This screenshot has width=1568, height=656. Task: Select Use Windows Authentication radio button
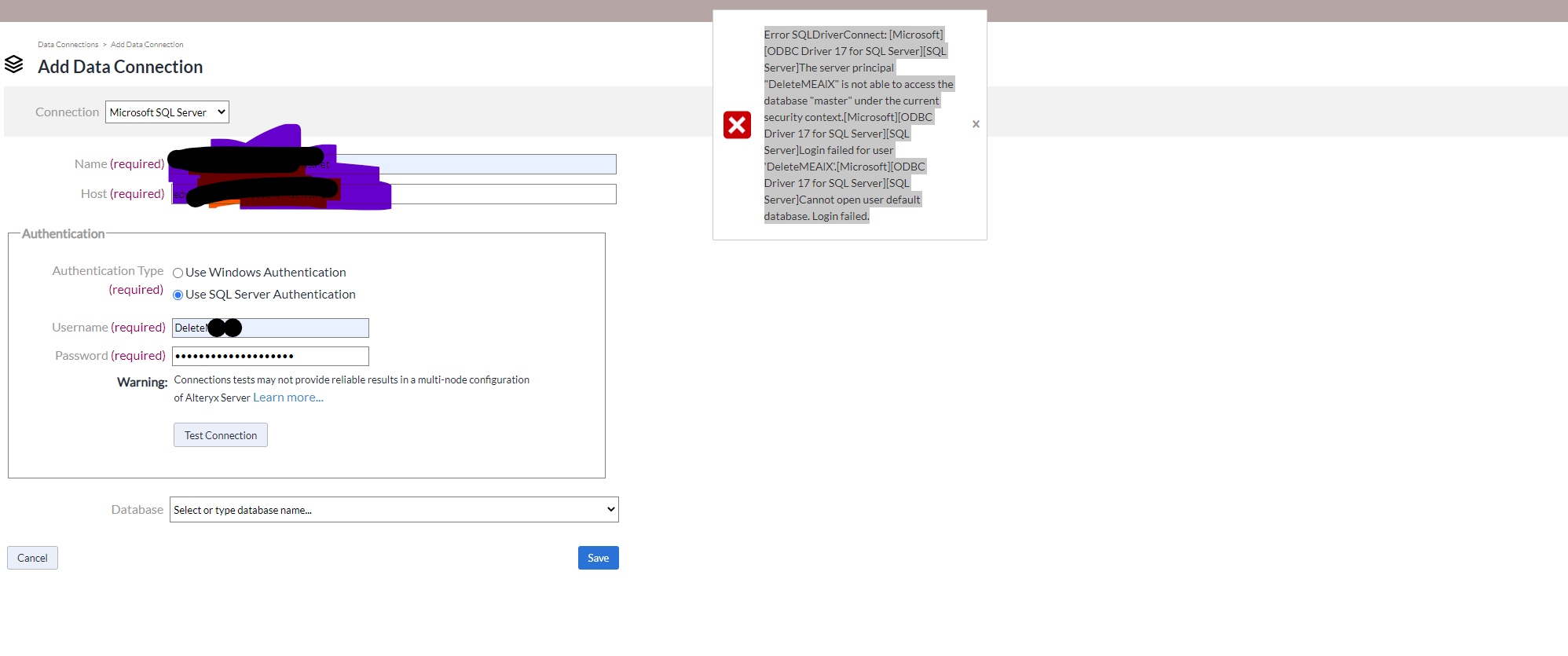pyautogui.click(x=178, y=273)
